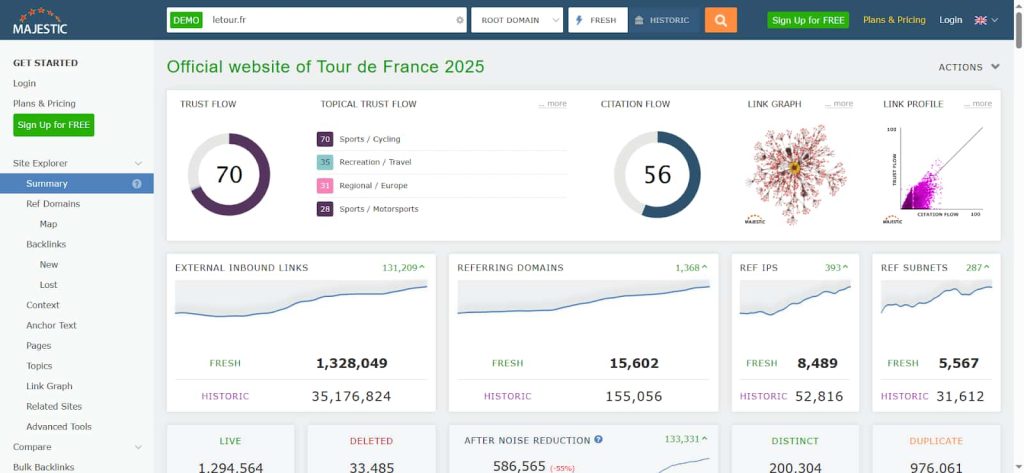Open the Map sidebar item
The height and width of the screenshot is (473, 1024).
pos(48,224)
